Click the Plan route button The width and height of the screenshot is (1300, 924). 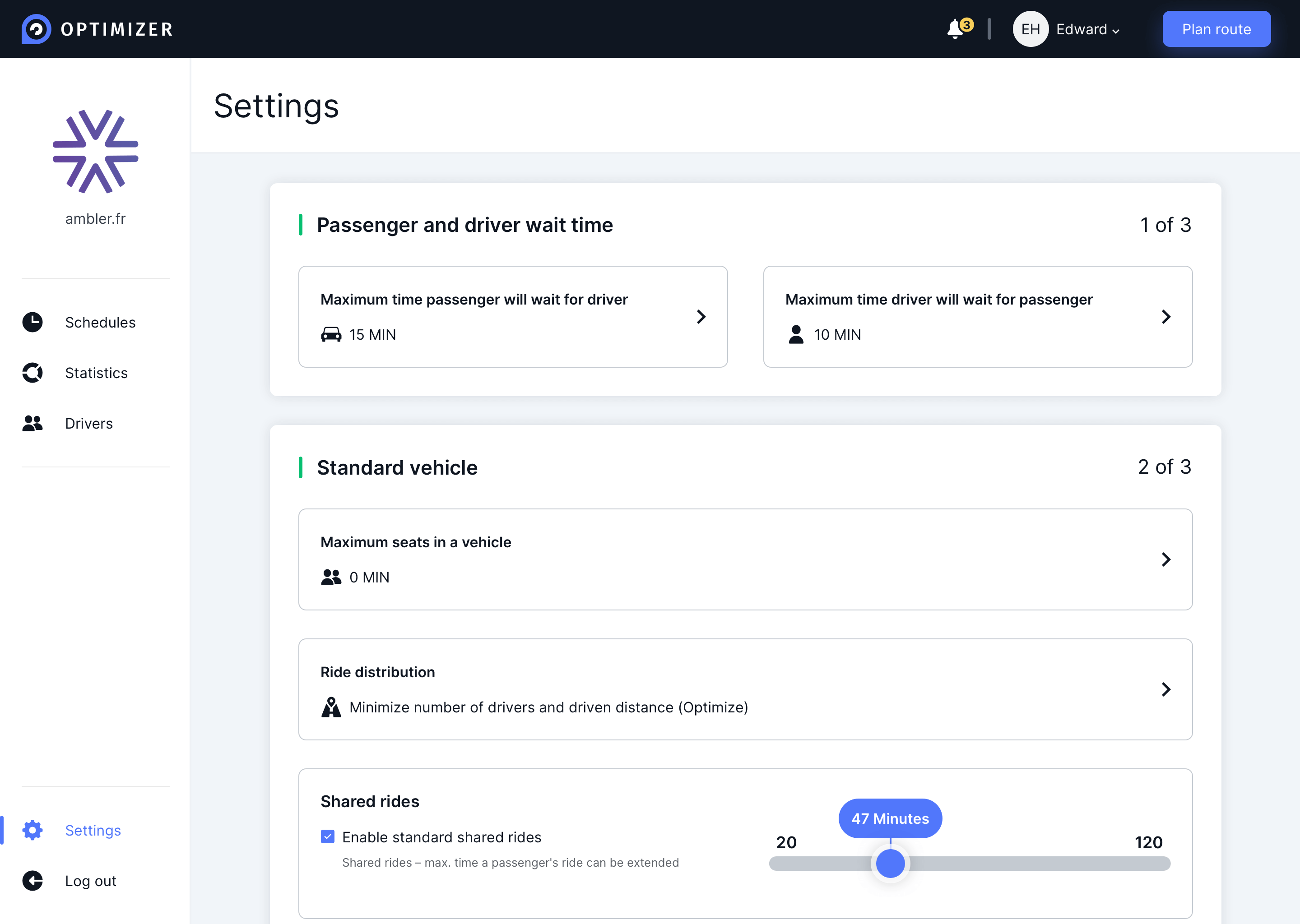[1216, 29]
